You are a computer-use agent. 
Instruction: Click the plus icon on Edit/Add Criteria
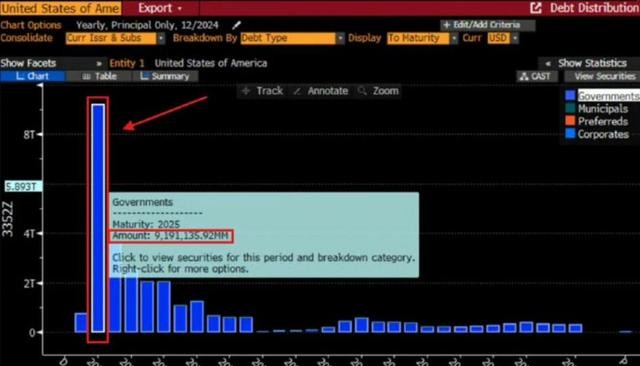click(x=447, y=25)
